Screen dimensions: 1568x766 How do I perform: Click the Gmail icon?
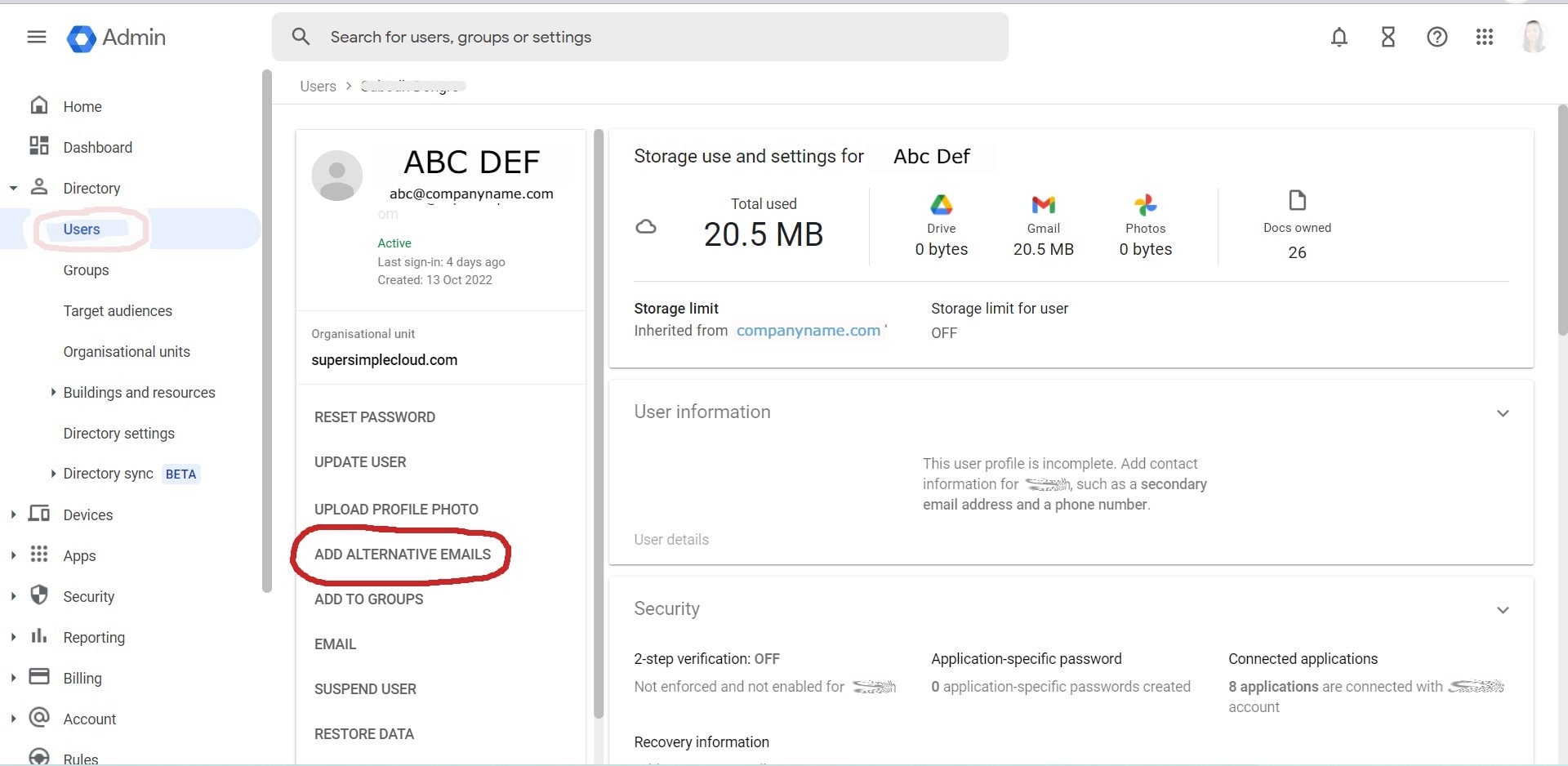point(1044,204)
